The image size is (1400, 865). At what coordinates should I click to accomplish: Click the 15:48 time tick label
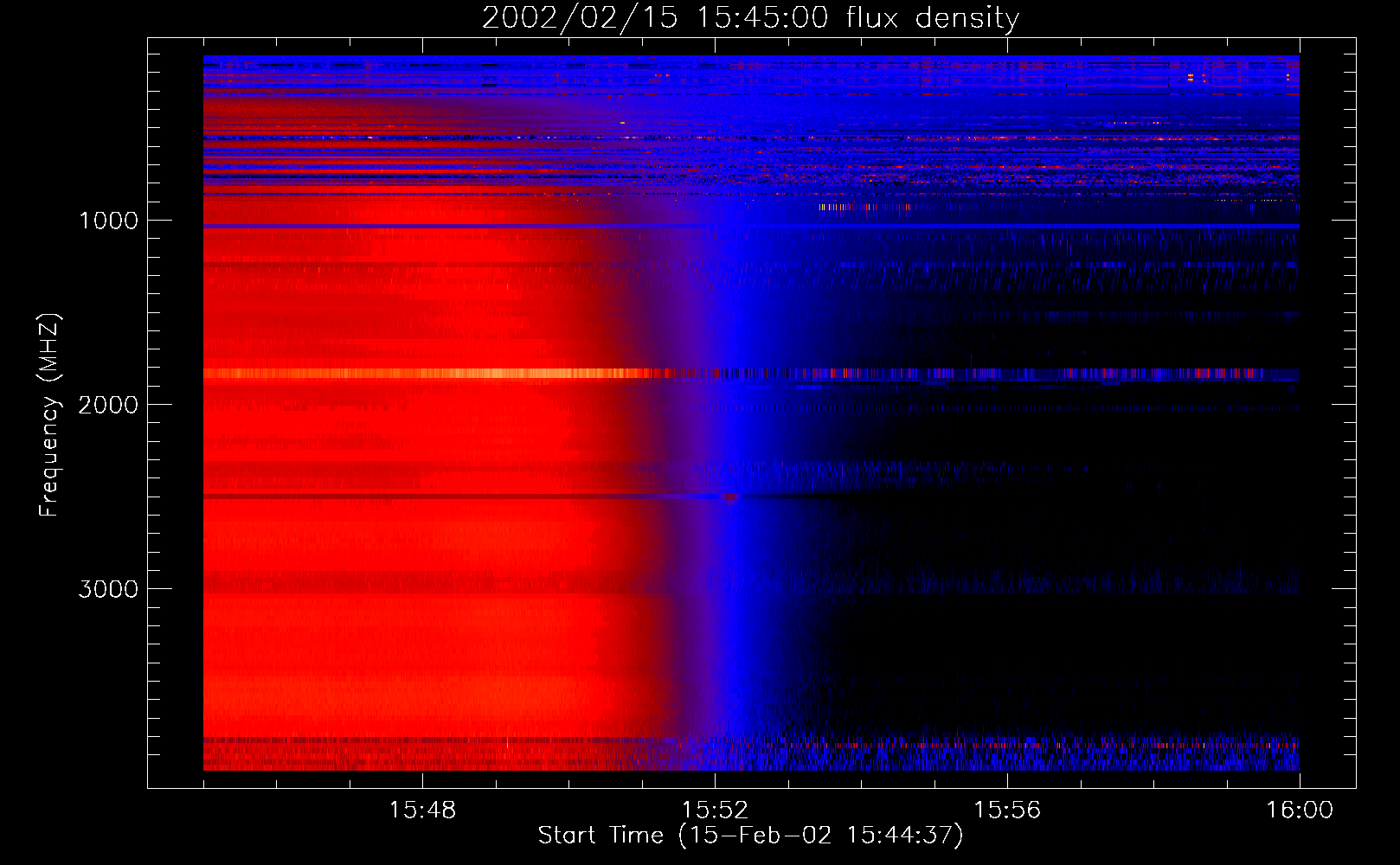point(422,811)
